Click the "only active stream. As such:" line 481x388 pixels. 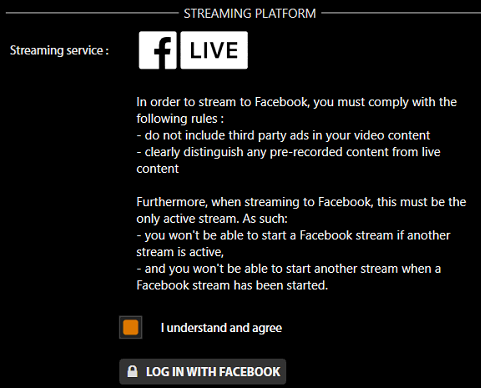click(x=212, y=219)
